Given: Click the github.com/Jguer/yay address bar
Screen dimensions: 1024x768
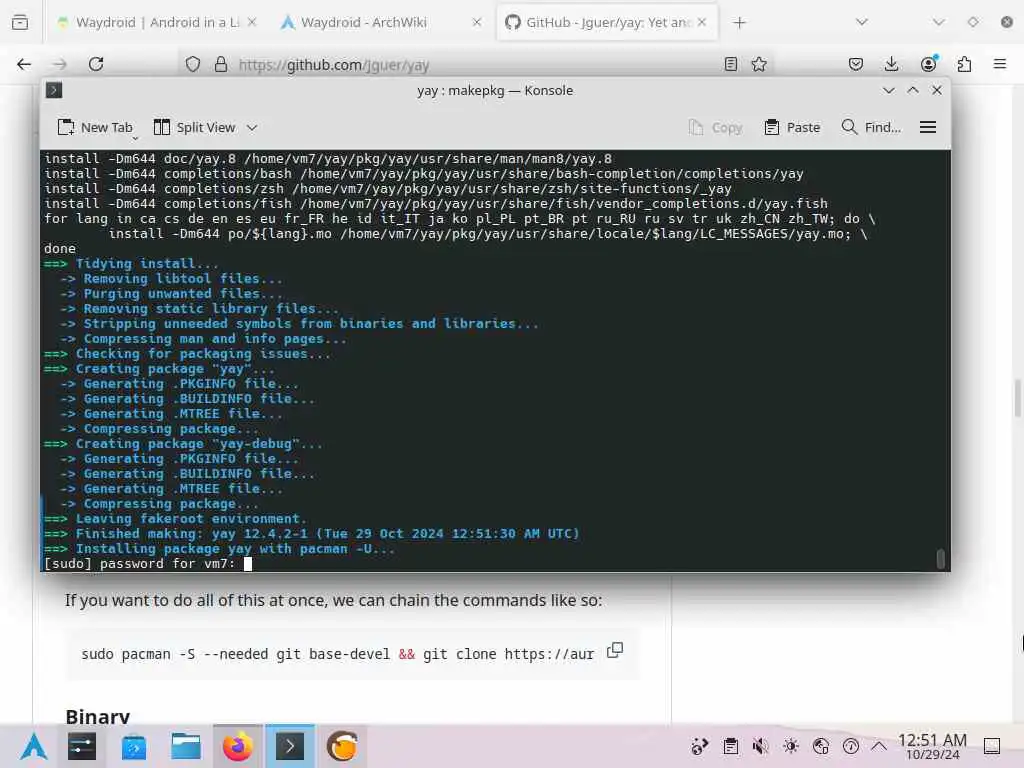Looking at the screenshot, I should tap(477, 65).
